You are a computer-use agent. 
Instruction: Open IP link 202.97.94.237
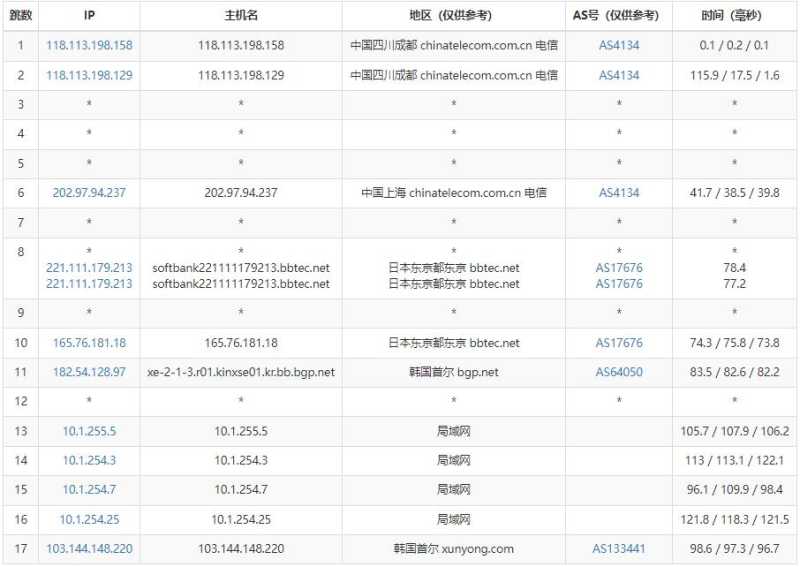point(89,193)
